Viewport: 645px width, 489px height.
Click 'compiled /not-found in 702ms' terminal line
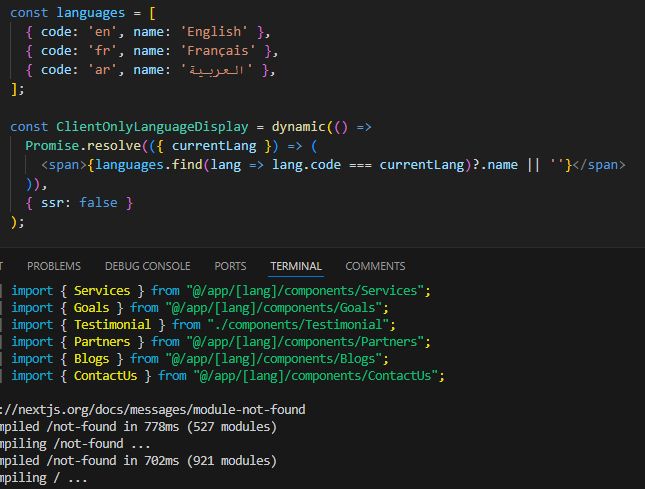pos(138,461)
